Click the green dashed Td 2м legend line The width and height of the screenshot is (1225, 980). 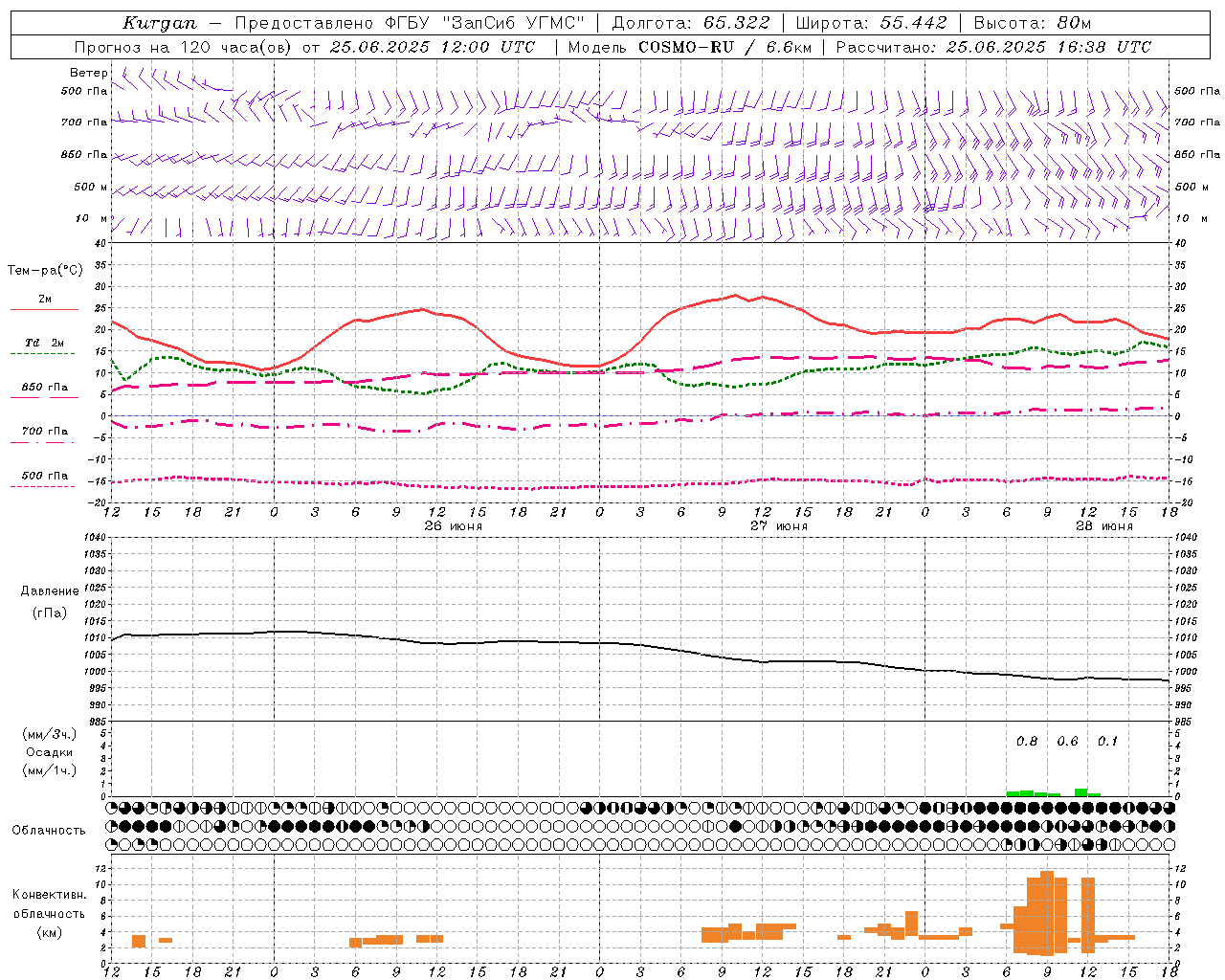[x=42, y=354]
